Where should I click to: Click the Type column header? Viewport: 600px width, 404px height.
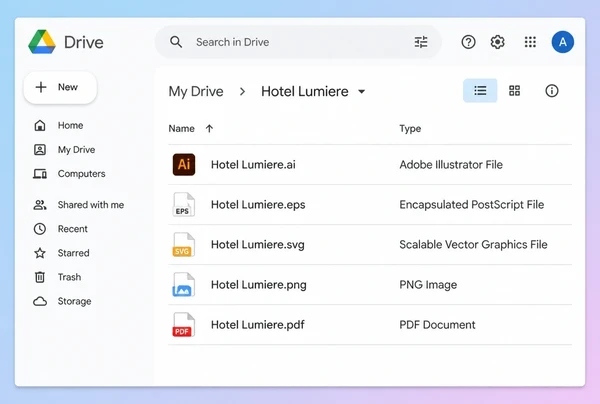pos(410,129)
